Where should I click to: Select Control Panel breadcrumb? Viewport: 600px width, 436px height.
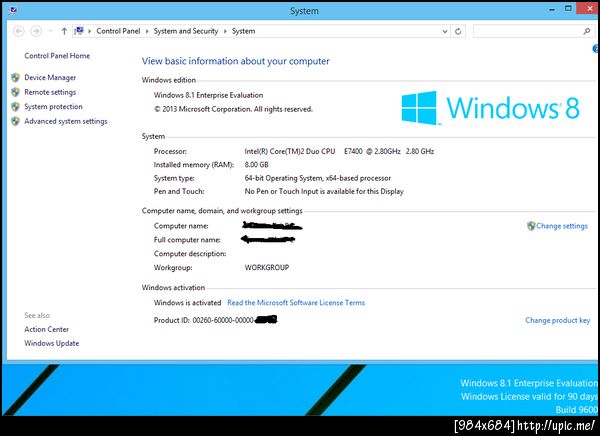coord(118,31)
